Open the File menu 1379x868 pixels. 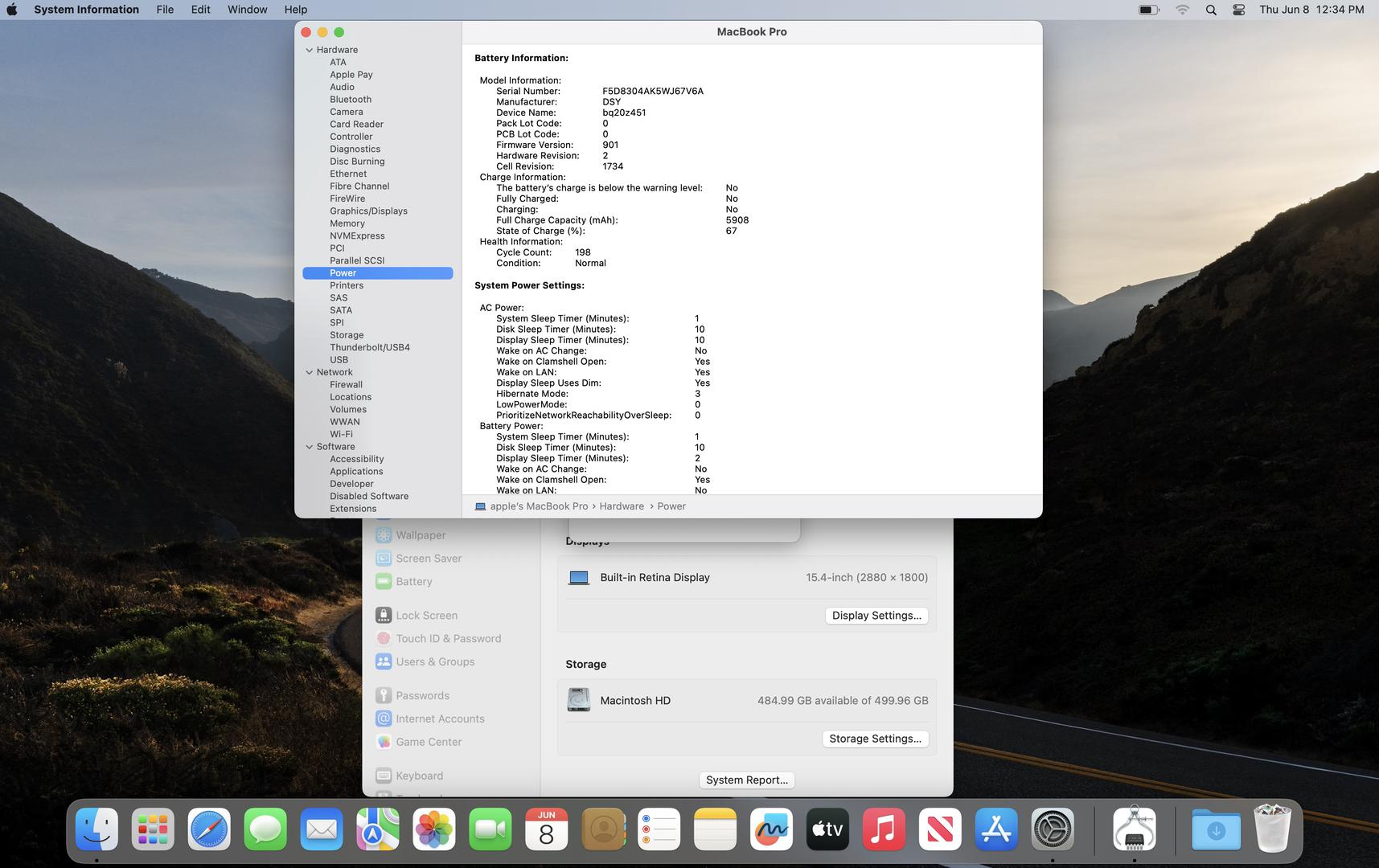pos(165,10)
